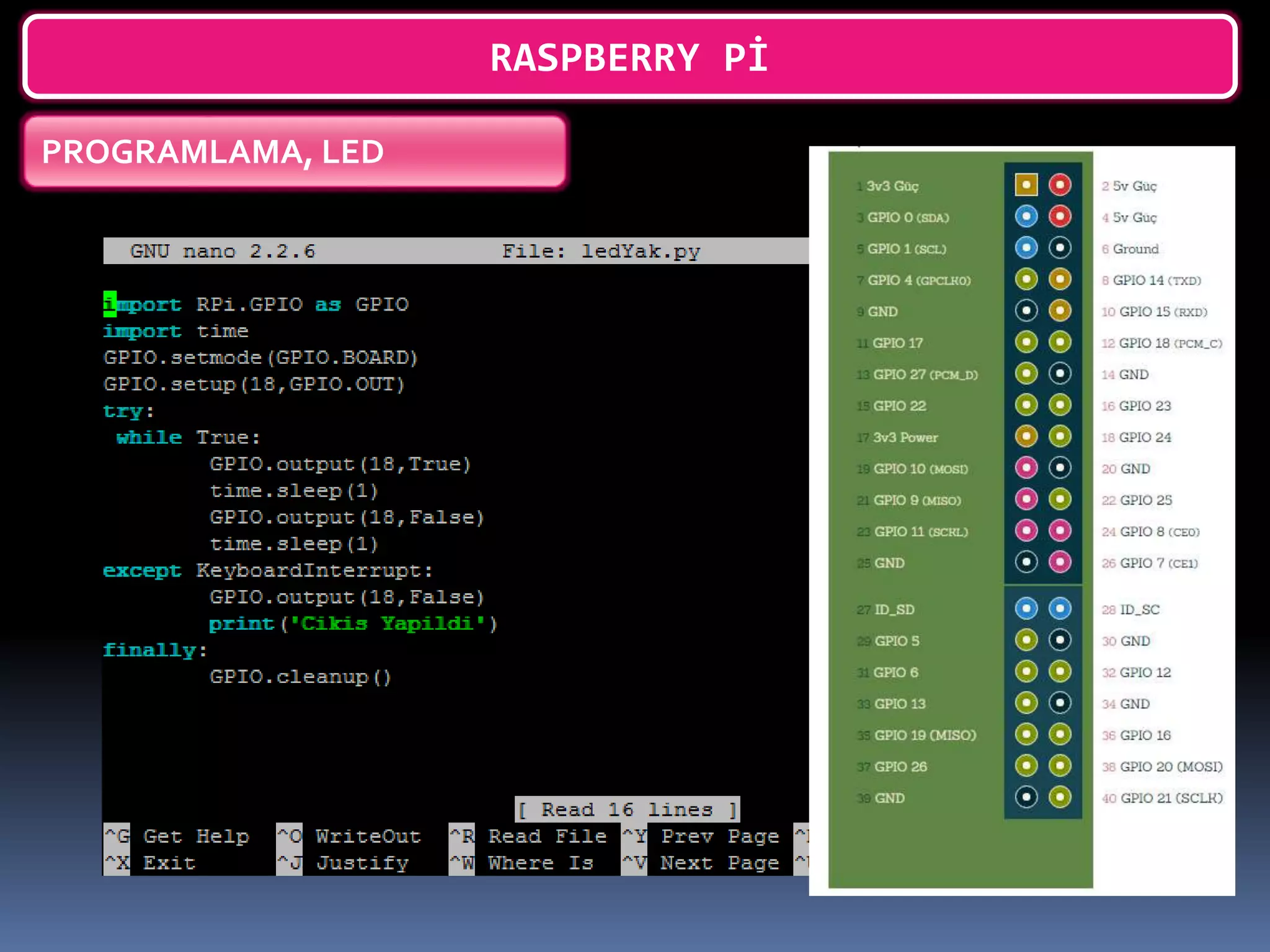Screen dimensions: 1270x952
Task: Click the 'while True:' line
Action: point(189,438)
